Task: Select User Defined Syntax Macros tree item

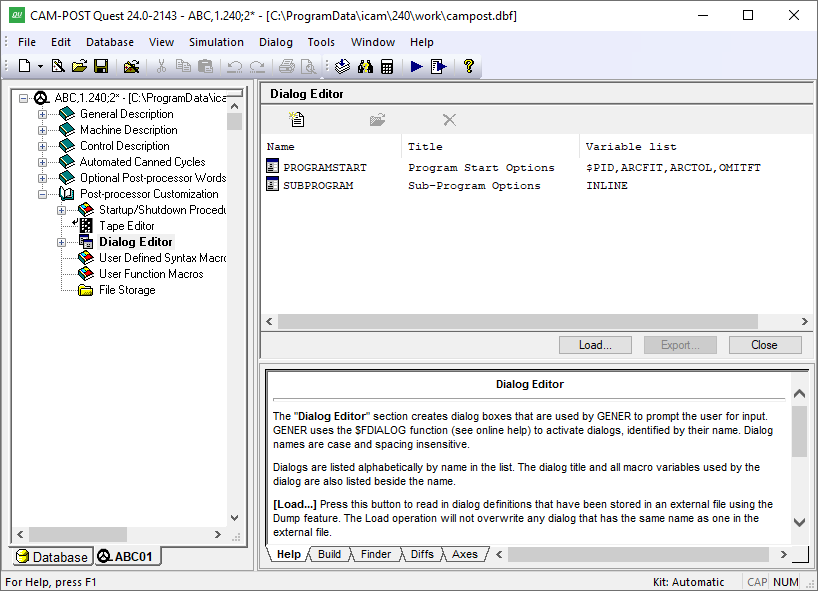Action: click(x=162, y=258)
